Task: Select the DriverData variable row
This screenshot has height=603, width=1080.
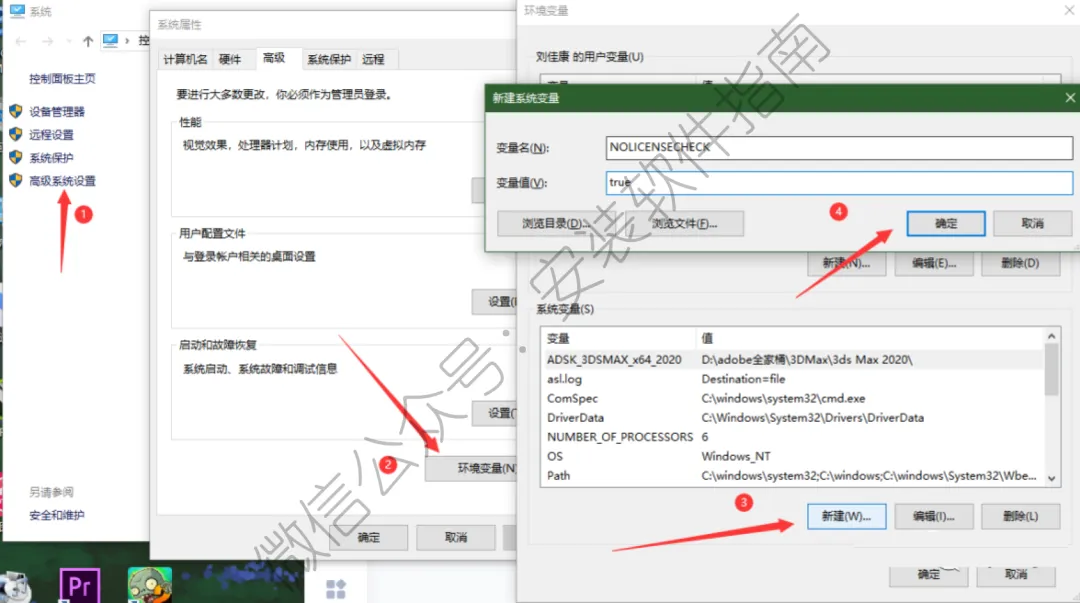Action: click(x=793, y=418)
